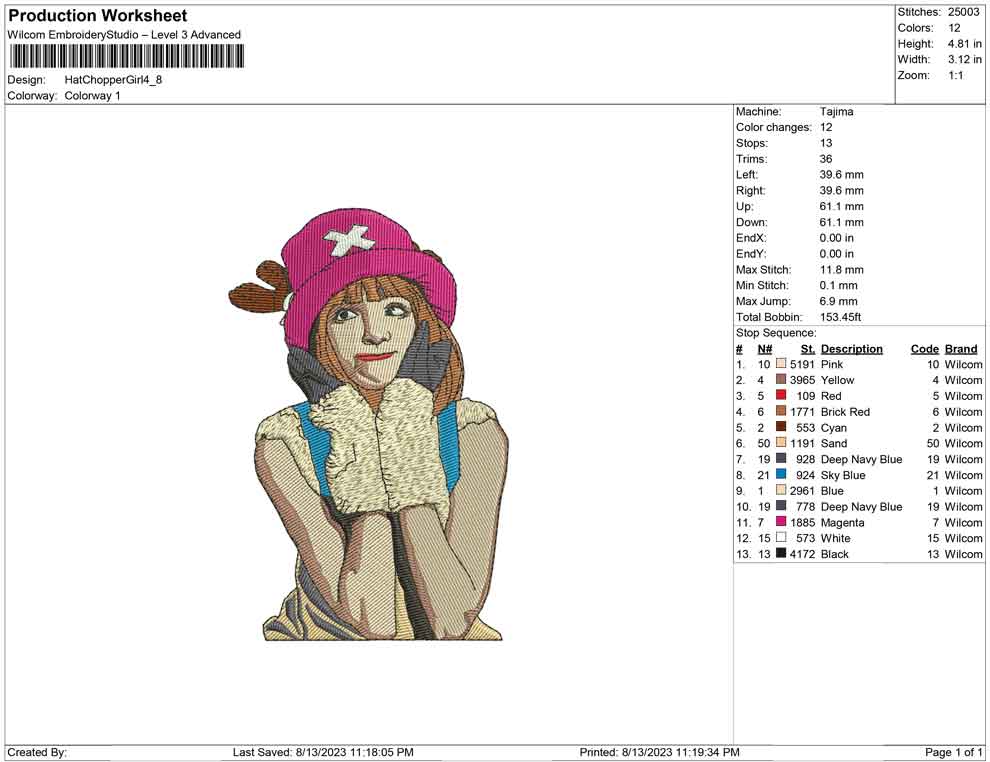Click the Stops value 13
Viewport: 990px width, 762px height.
pos(825,143)
